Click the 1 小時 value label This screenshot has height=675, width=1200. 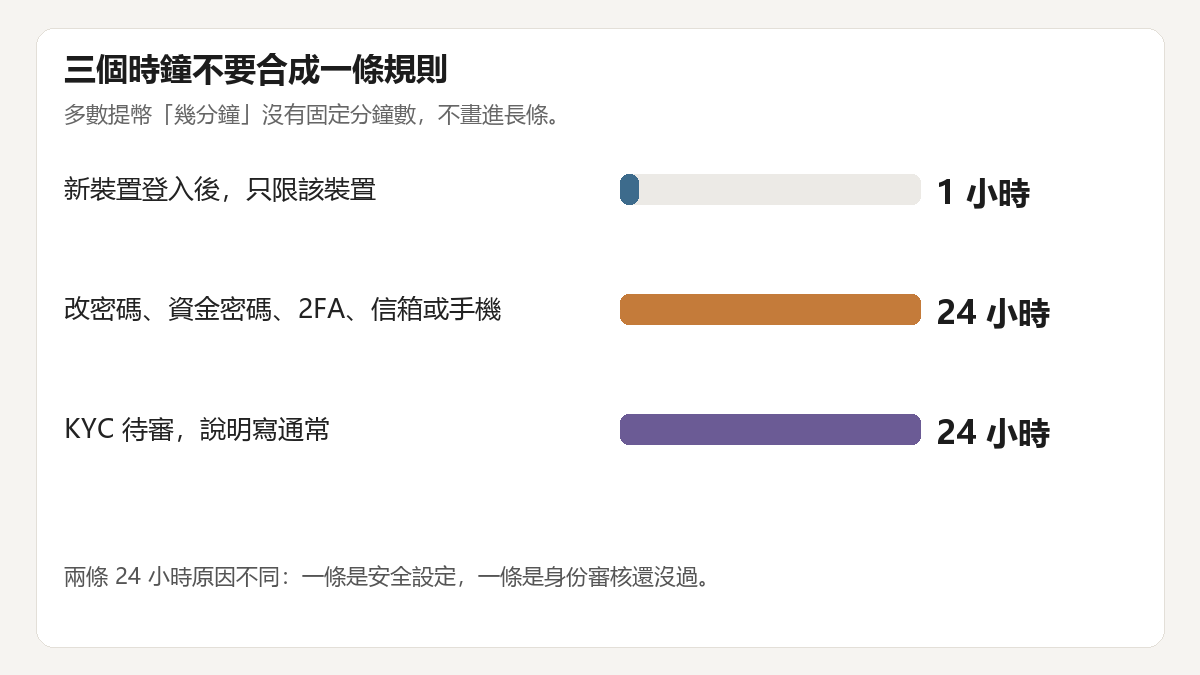983,193
